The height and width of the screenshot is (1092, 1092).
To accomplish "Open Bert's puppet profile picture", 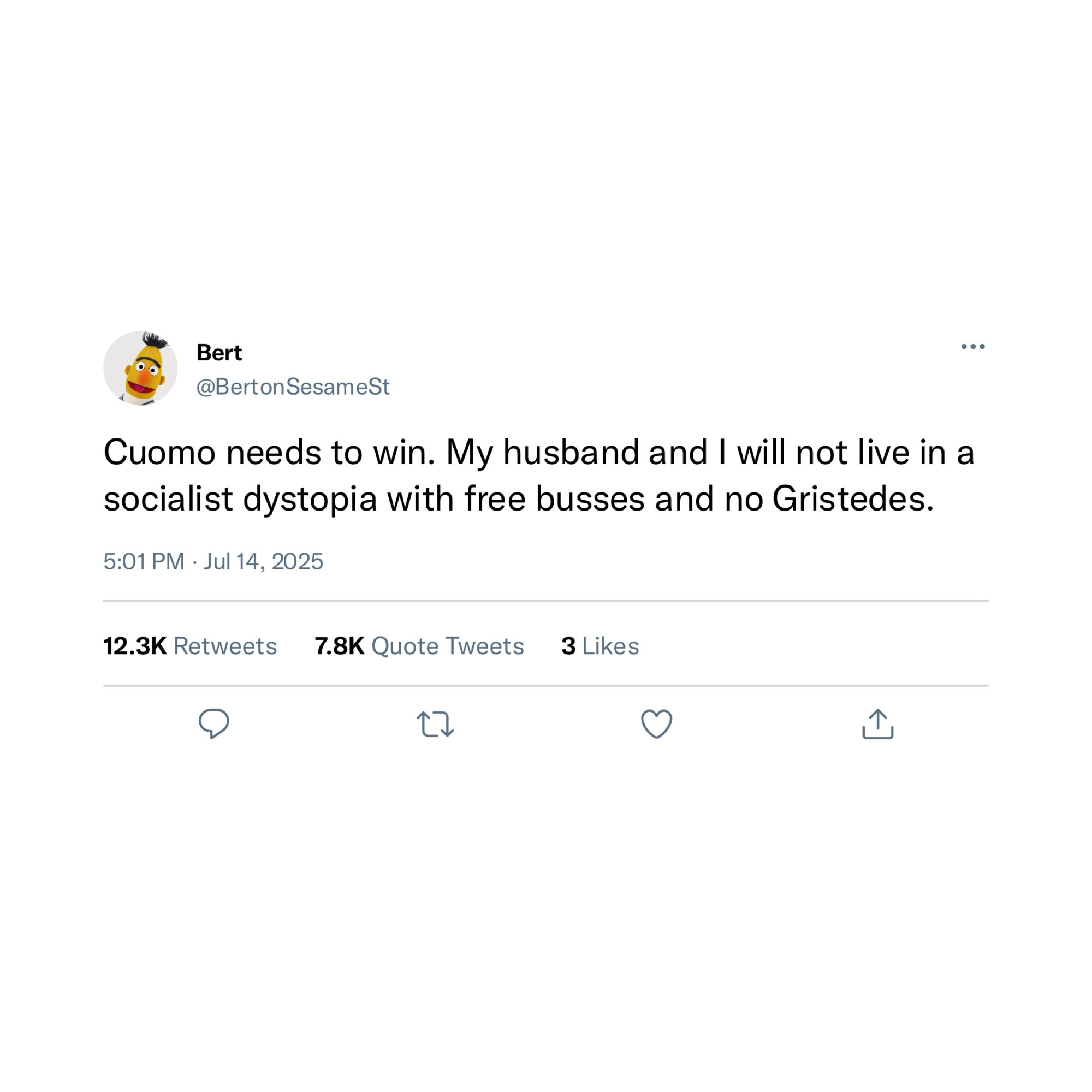I will [x=140, y=369].
